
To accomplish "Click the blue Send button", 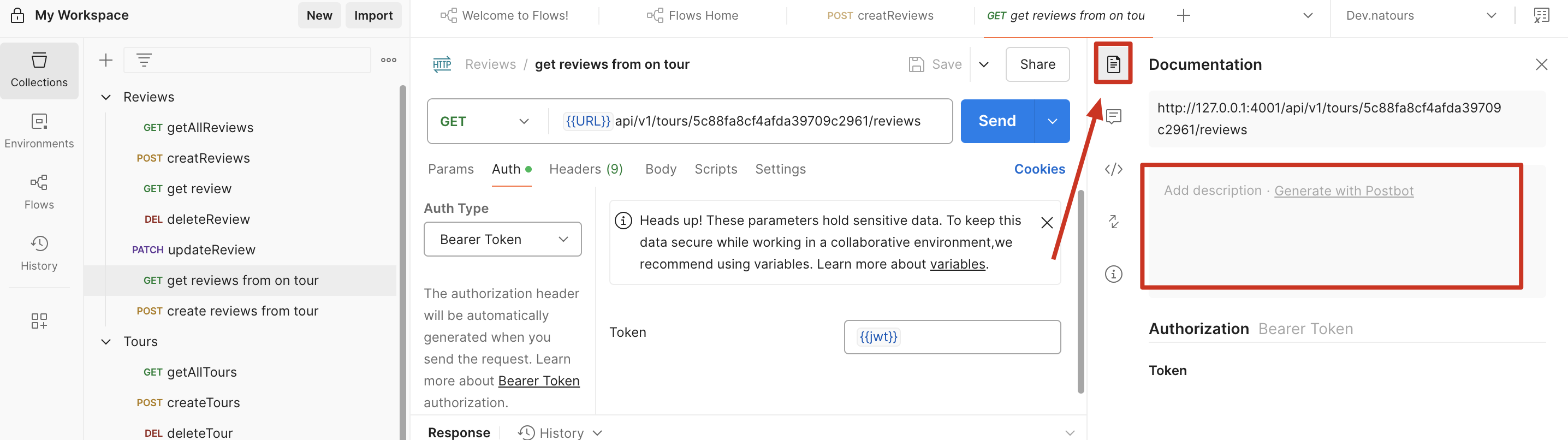I will 996,121.
